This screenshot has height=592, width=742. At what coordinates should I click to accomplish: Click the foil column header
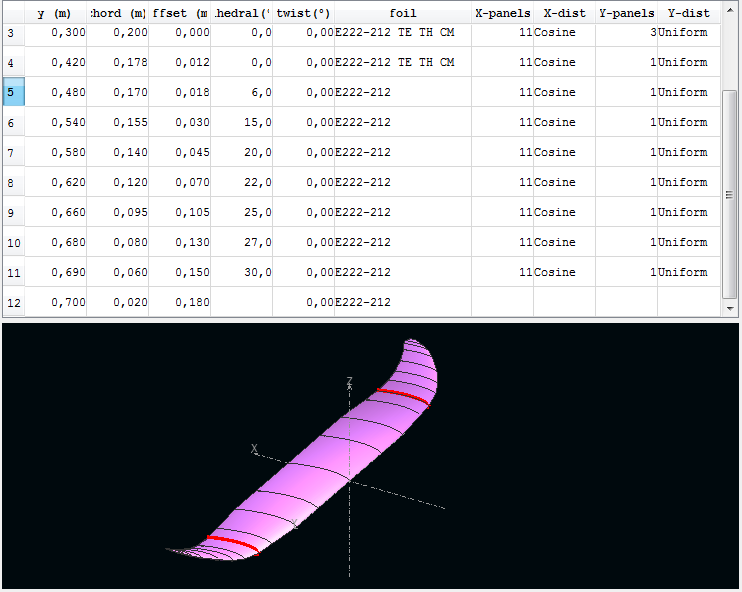tap(402, 13)
